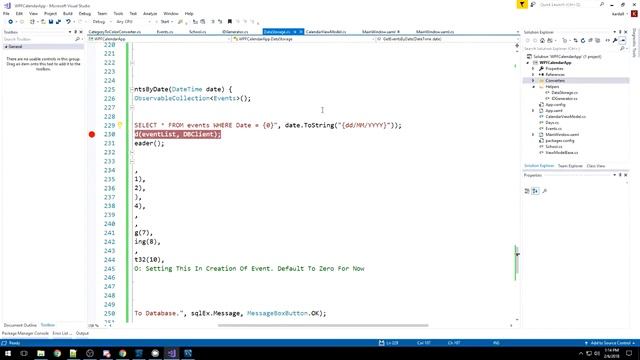Click the bookmark toolbar icon
Image resolution: width=640 pixels, height=360 pixels.
pyautogui.click(x=230, y=22)
